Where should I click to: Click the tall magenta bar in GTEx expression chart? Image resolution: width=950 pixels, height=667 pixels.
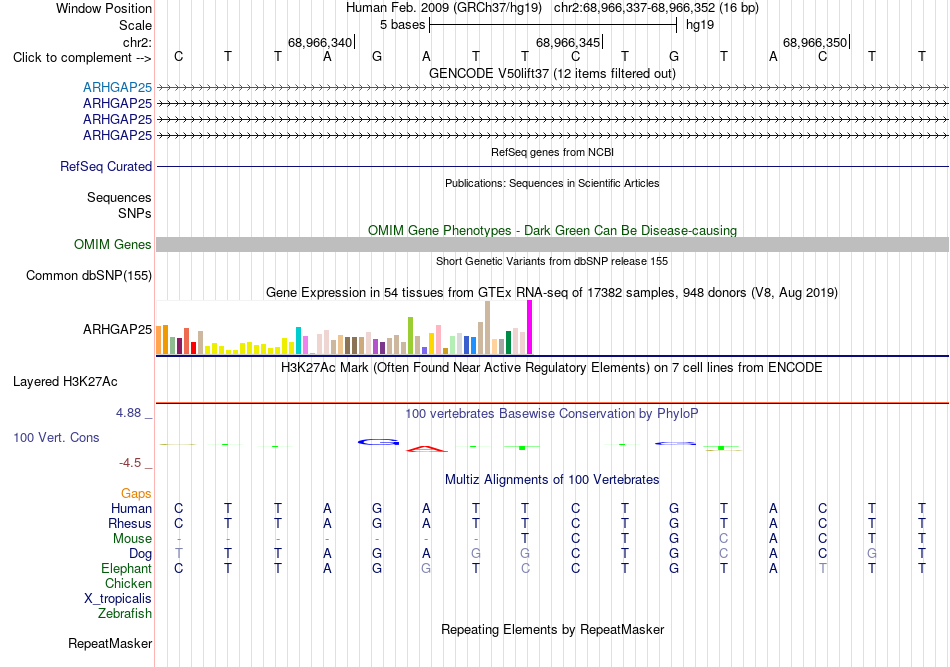[x=530, y=327]
